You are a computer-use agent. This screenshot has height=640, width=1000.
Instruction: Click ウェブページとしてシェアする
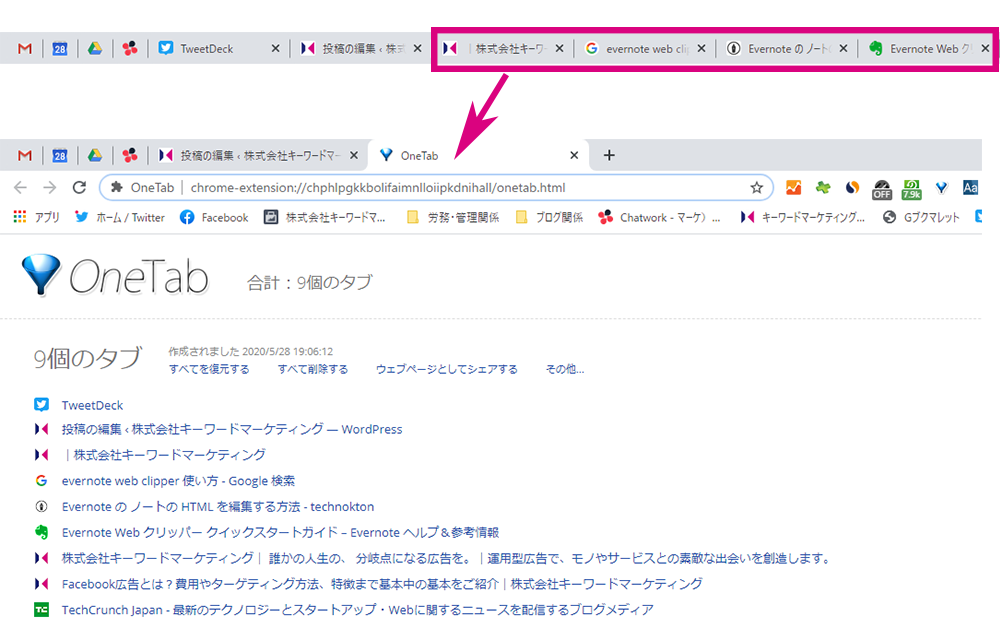tap(446, 369)
